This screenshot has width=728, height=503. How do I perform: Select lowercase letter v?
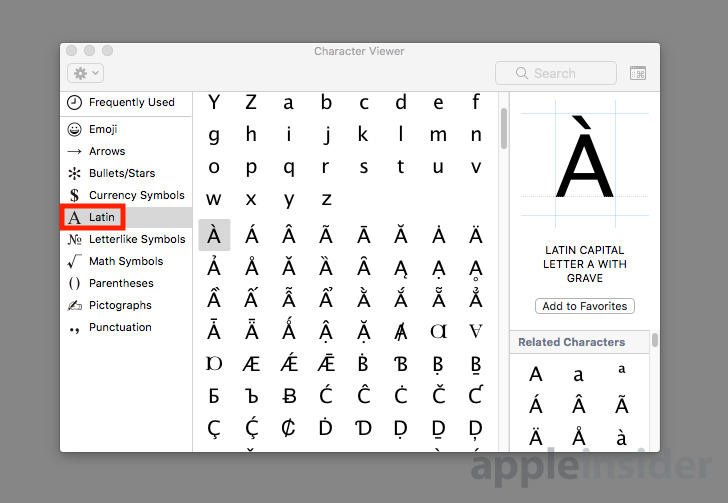point(476,167)
